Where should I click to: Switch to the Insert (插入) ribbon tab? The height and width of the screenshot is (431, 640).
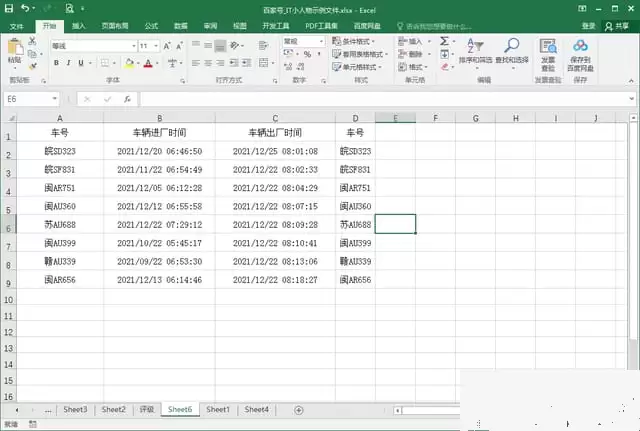(x=79, y=26)
